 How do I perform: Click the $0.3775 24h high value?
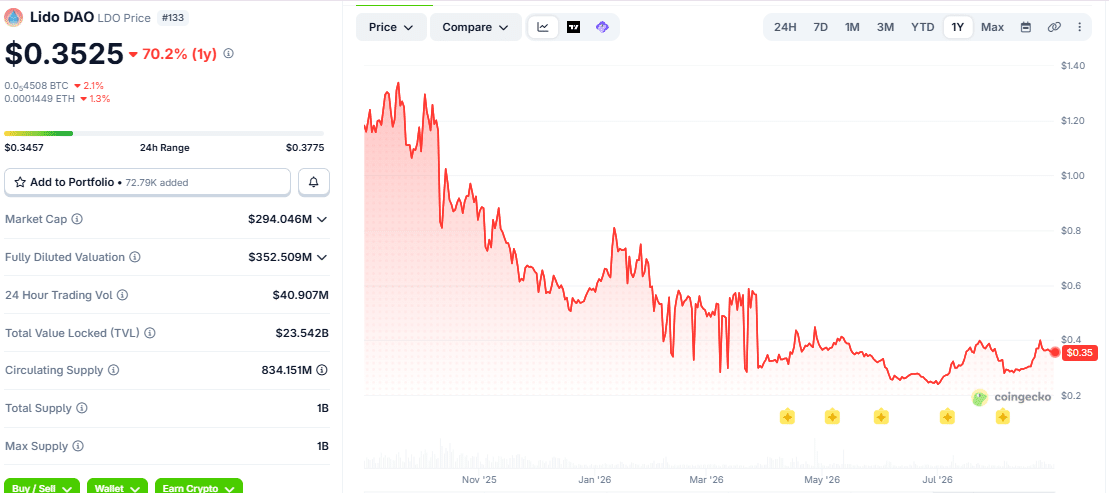(305, 148)
